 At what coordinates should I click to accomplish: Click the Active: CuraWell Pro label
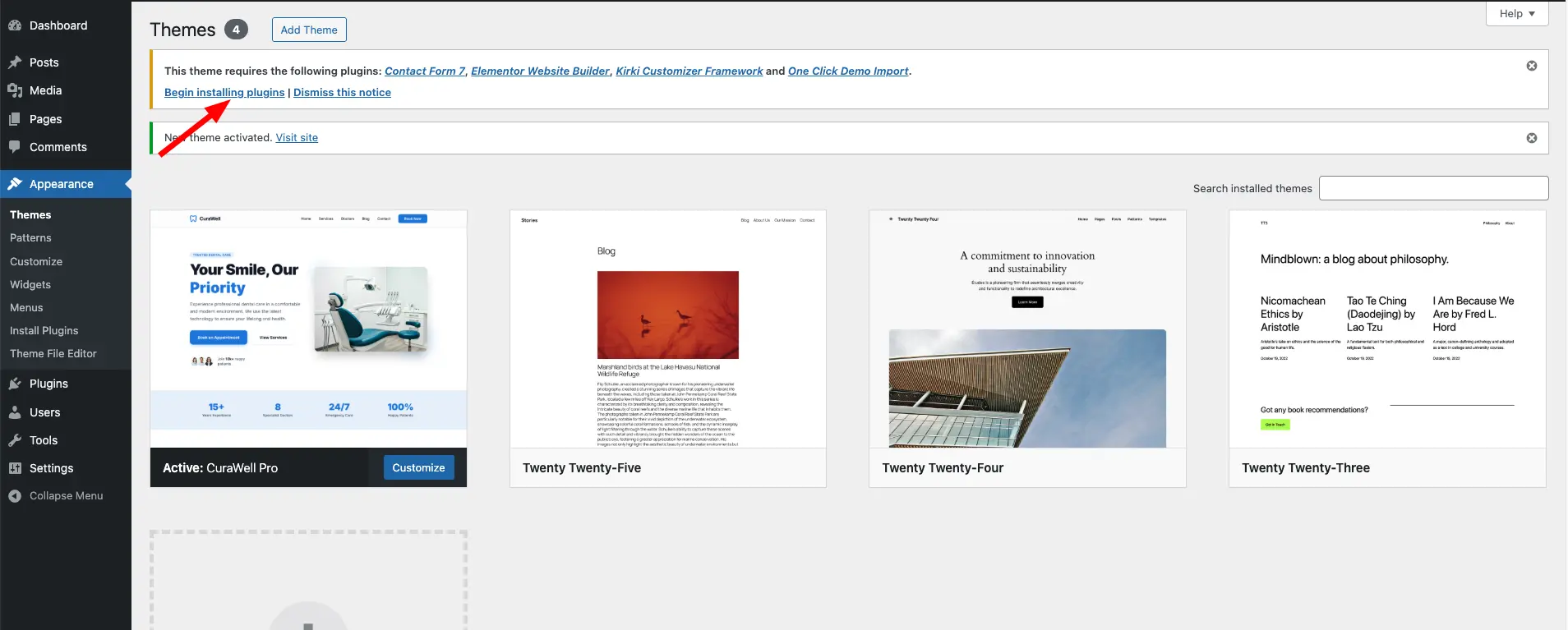(x=220, y=468)
